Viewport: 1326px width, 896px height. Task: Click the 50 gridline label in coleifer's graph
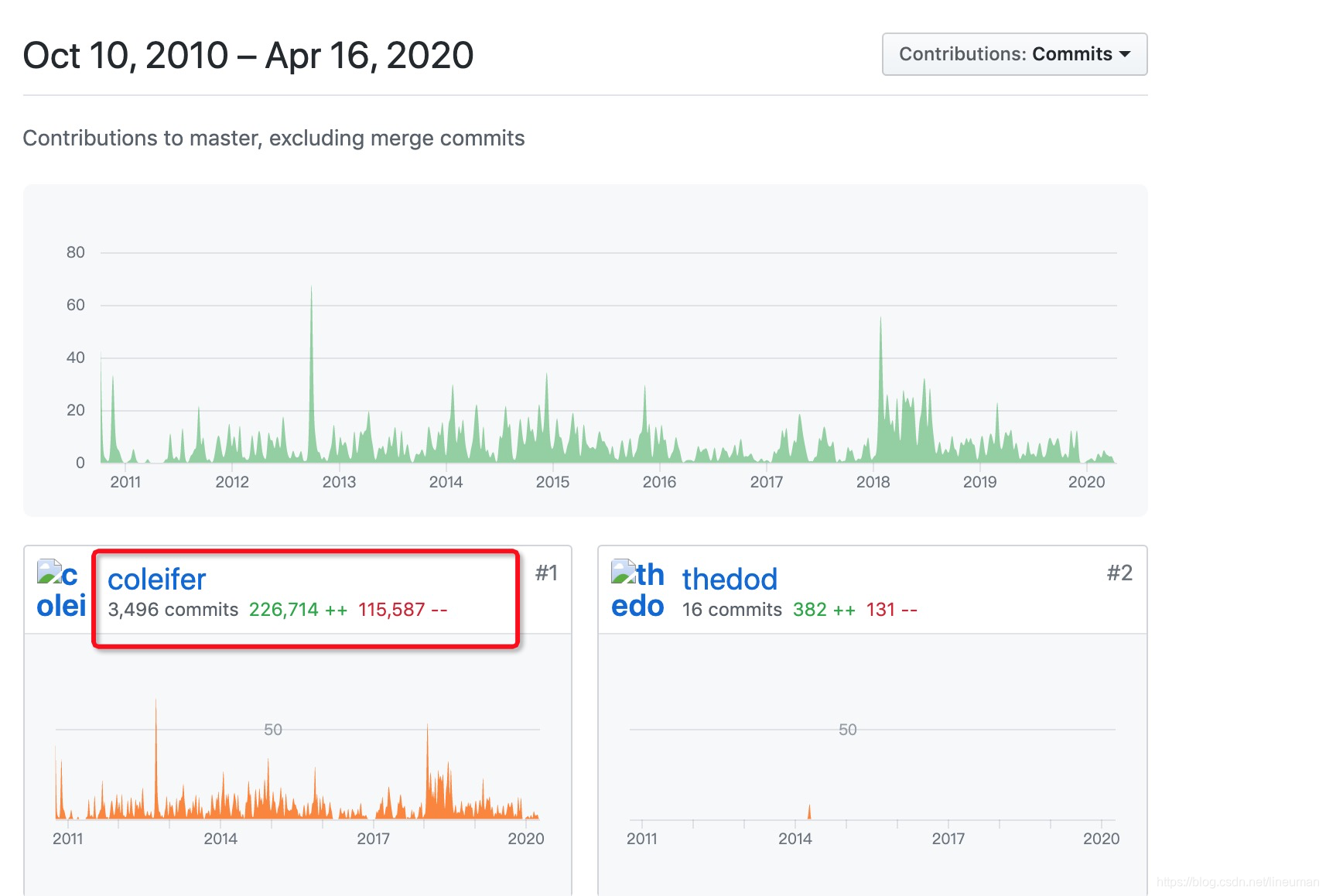pyautogui.click(x=273, y=730)
